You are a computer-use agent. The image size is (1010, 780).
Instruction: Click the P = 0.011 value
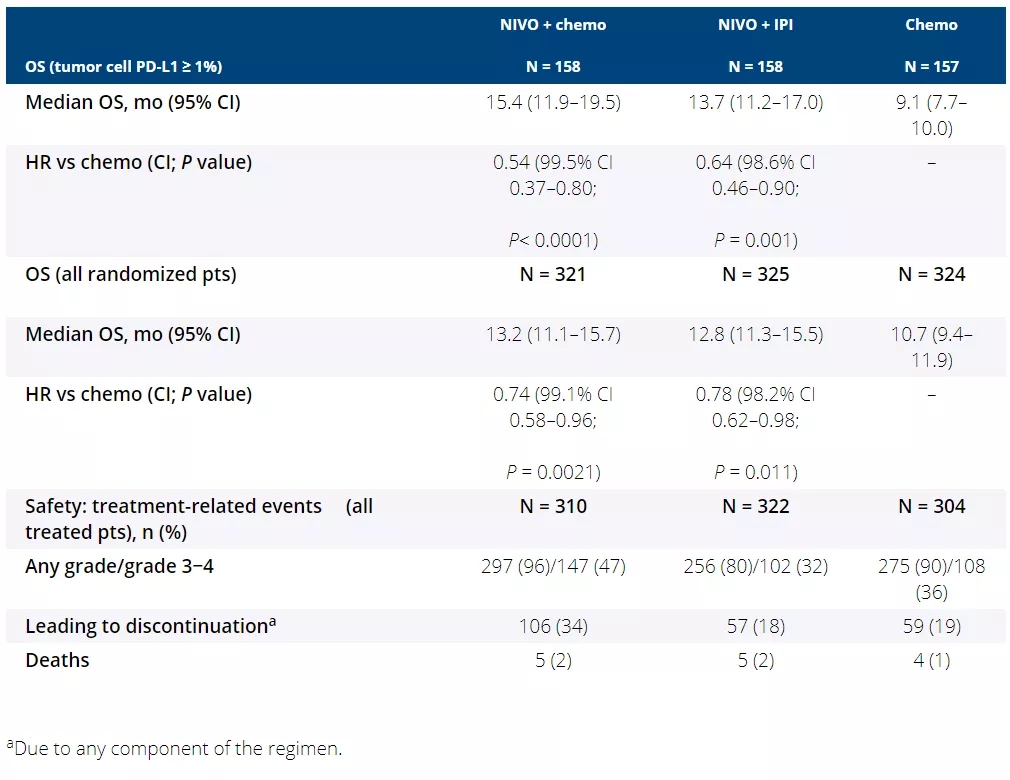click(x=756, y=472)
